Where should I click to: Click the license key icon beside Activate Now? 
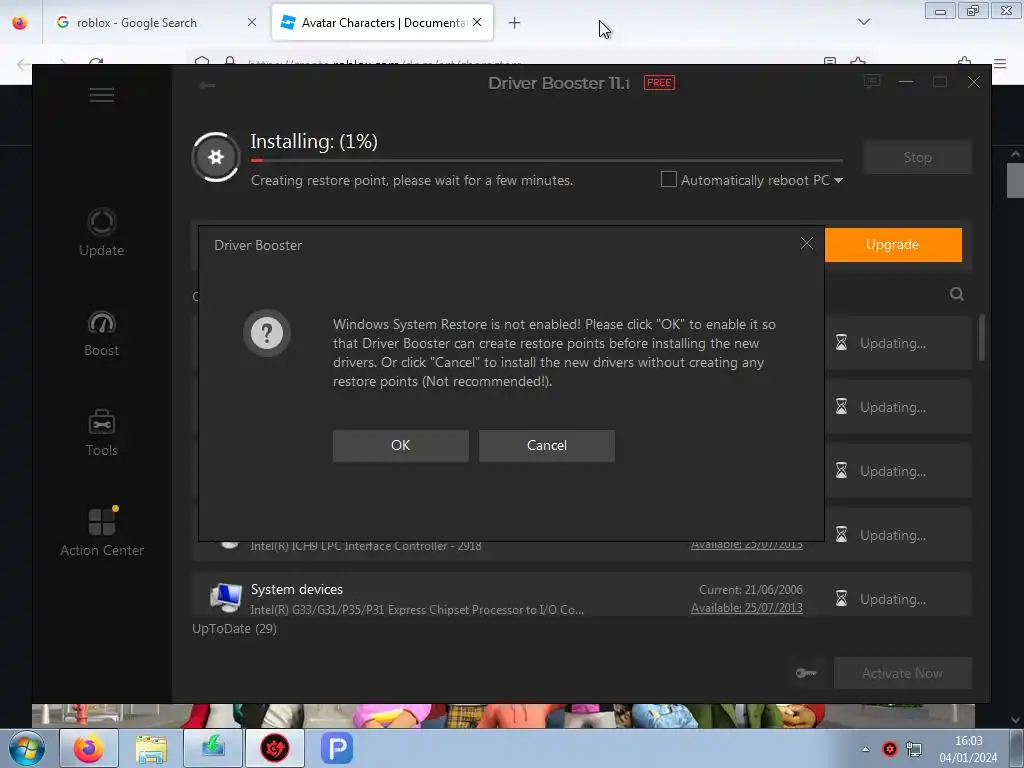click(806, 673)
